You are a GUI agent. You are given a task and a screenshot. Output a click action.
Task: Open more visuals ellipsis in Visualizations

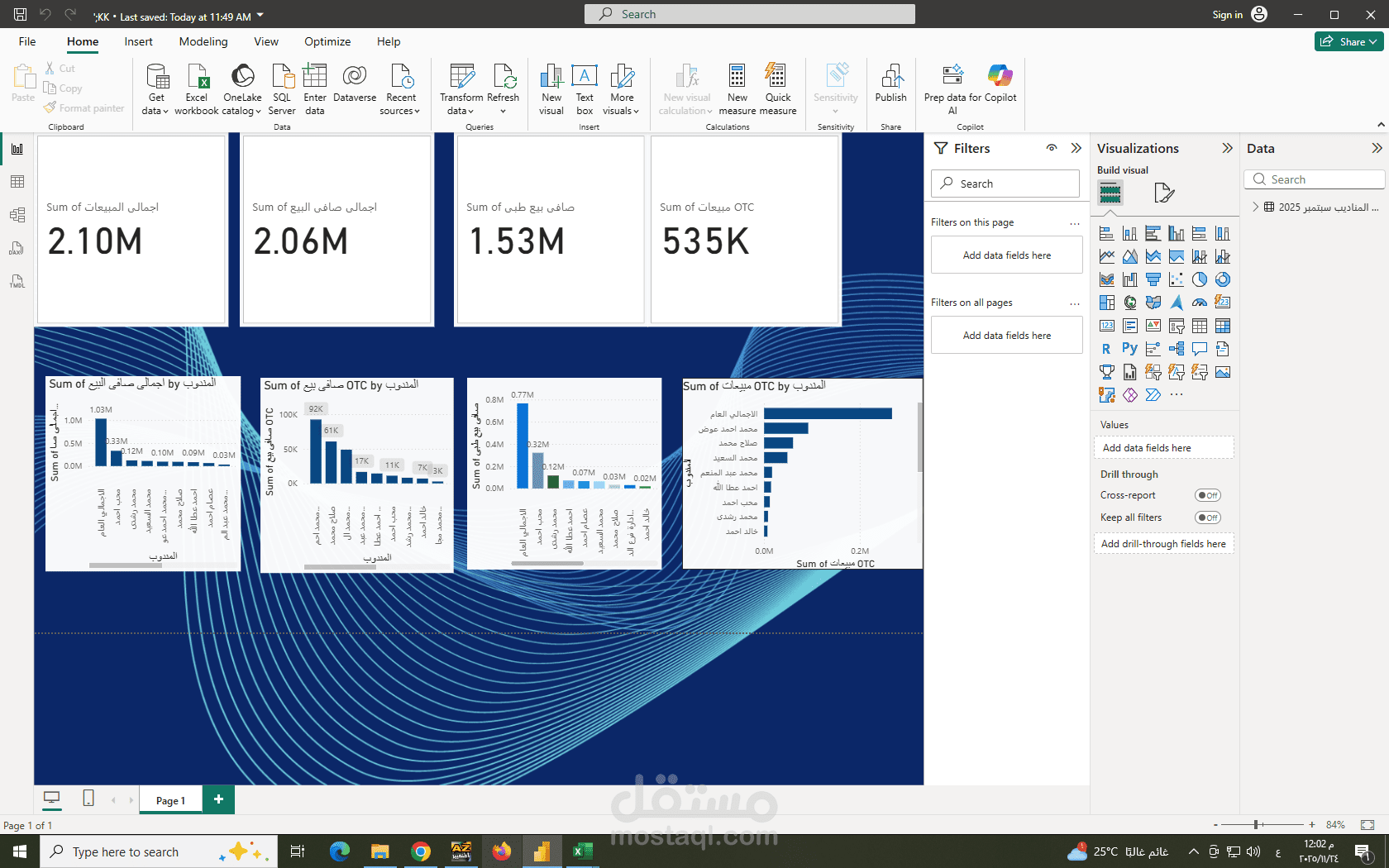(1176, 396)
